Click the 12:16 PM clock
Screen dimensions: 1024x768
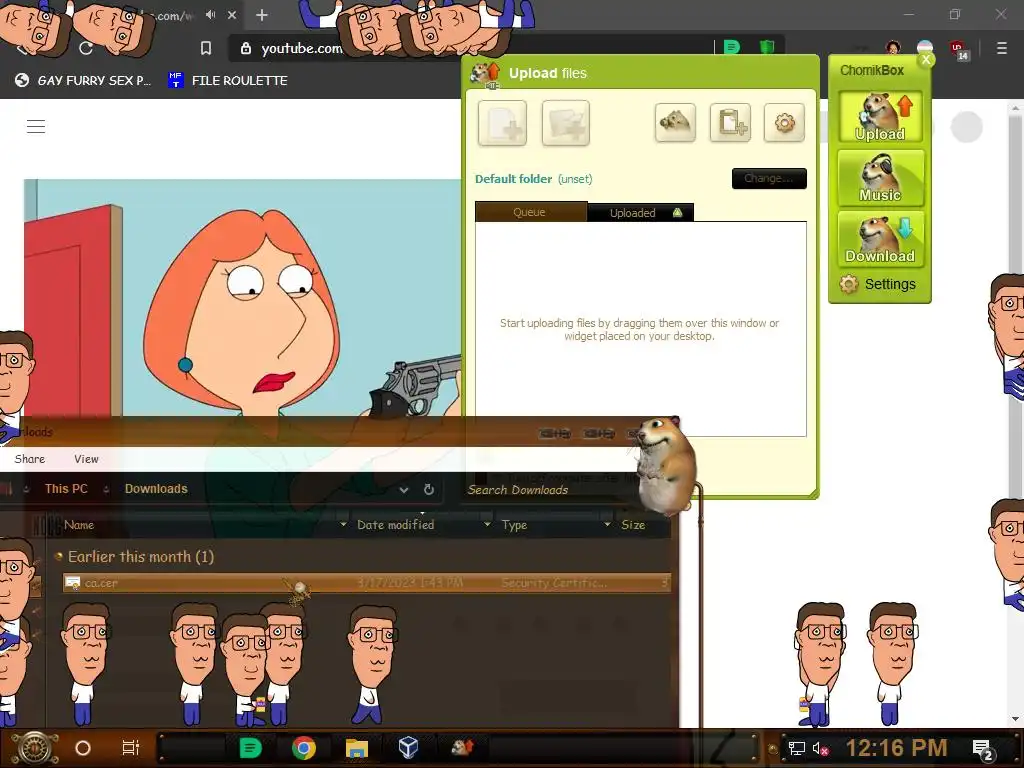click(897, 748)
